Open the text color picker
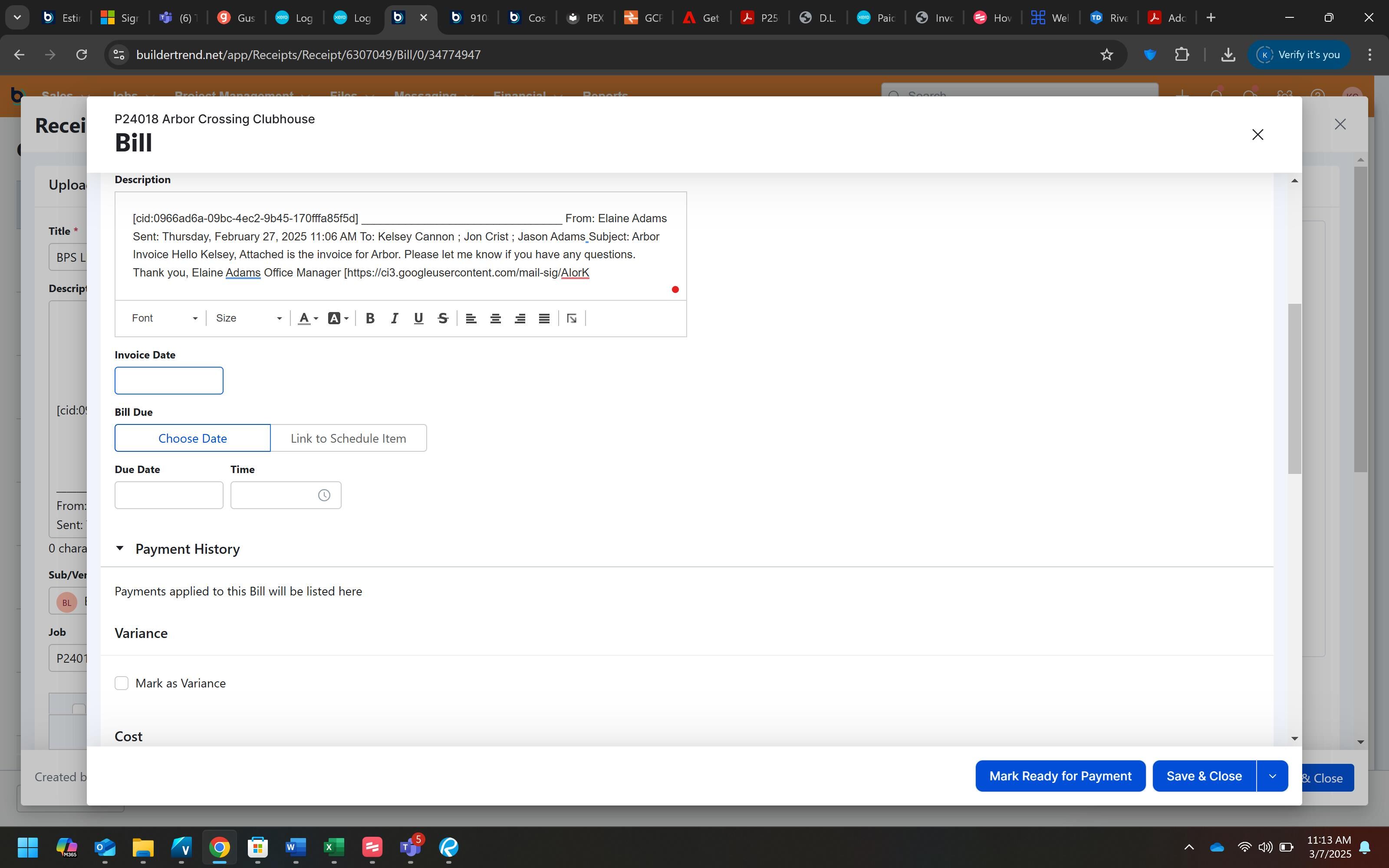The image size is (1389, 868). coord(308,319)
